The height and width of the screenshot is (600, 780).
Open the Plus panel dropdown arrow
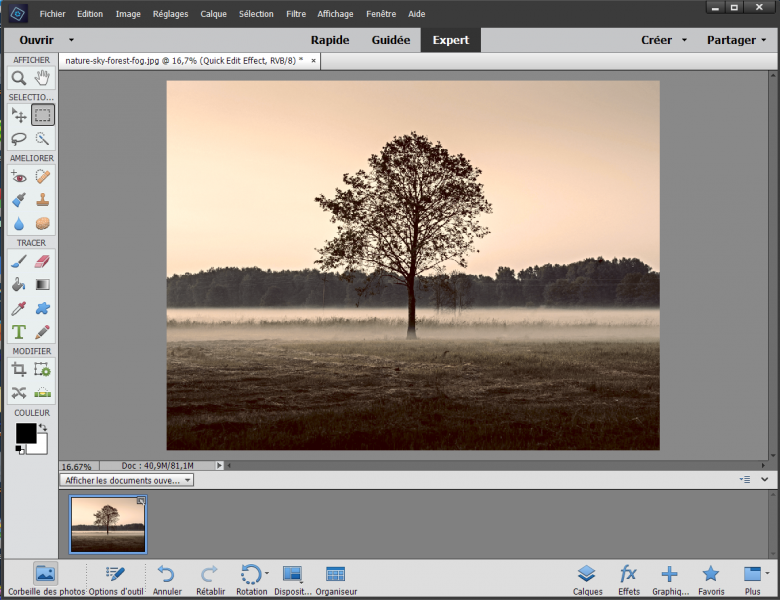click(767, 574)
